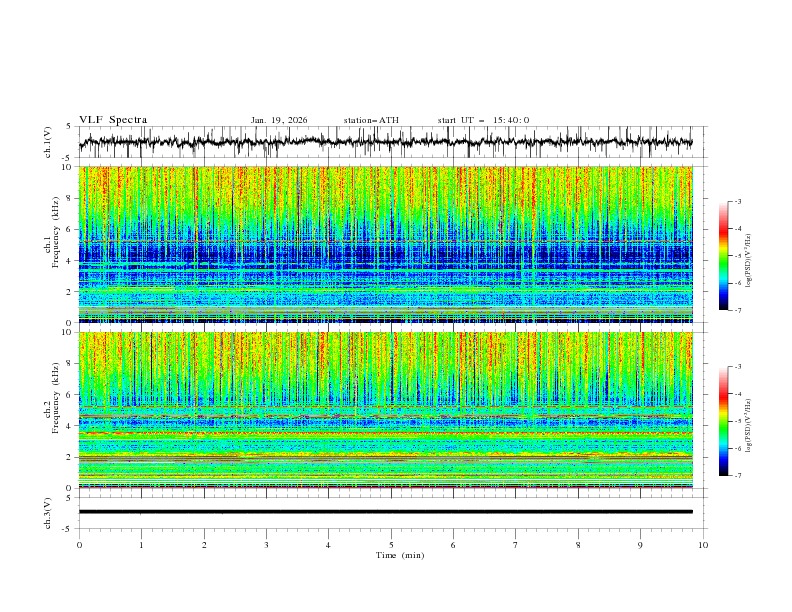Click the ch.1 waveform trace plot
Viewport: 792px width, 612px height.
tap(386, 142)
